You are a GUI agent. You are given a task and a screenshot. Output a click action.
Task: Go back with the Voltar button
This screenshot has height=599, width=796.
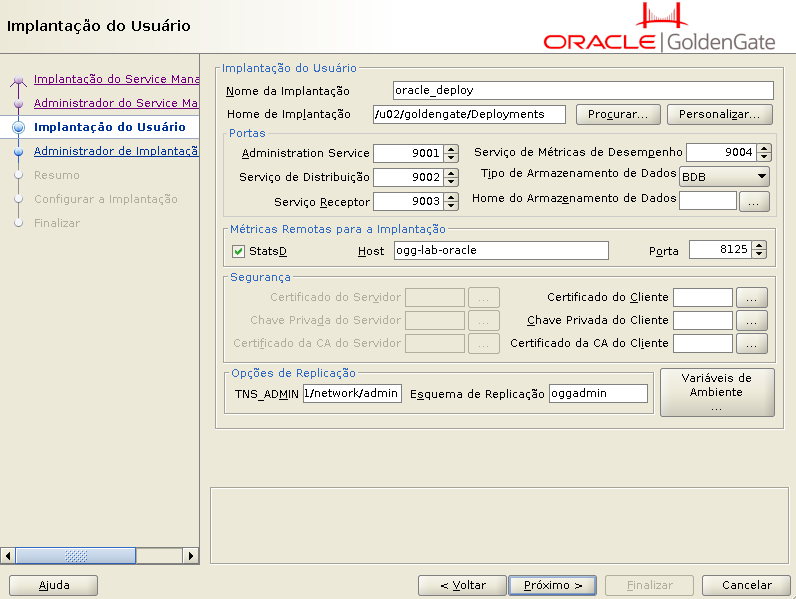click(x=462, y=585)
